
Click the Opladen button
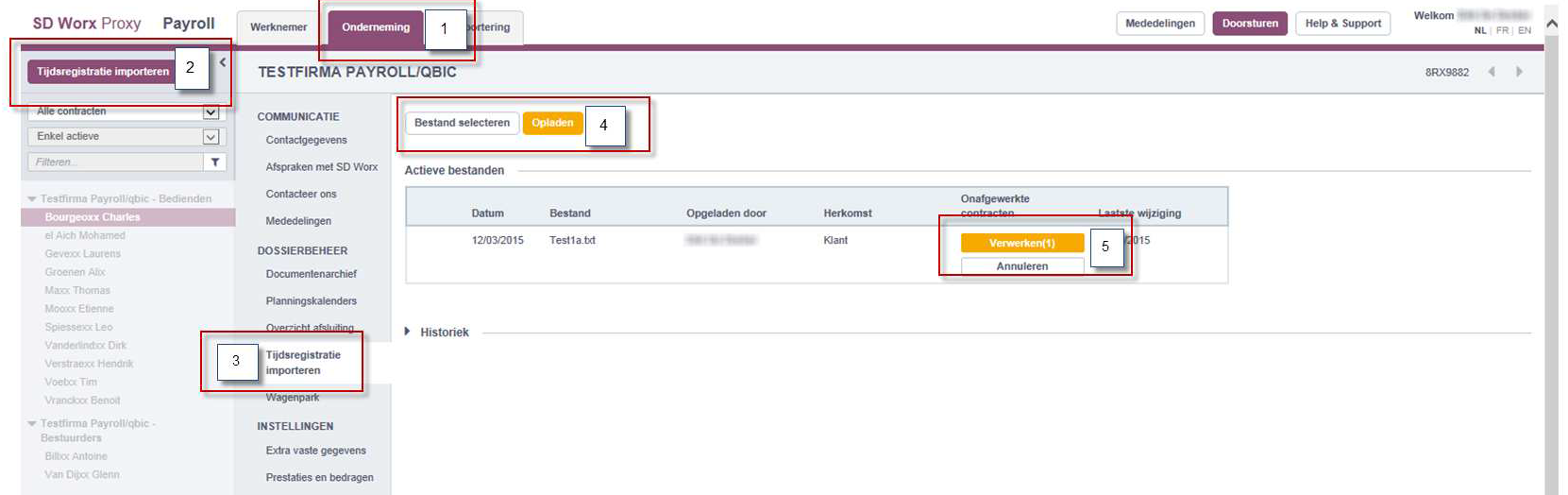click(x=552, y=123)
